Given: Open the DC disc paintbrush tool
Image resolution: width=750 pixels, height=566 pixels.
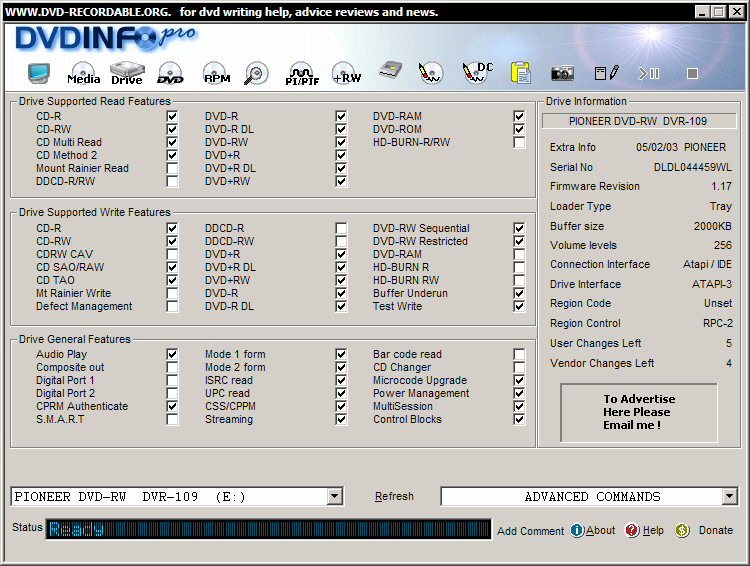Looking at the screenshot, I should tap(477, 72).
